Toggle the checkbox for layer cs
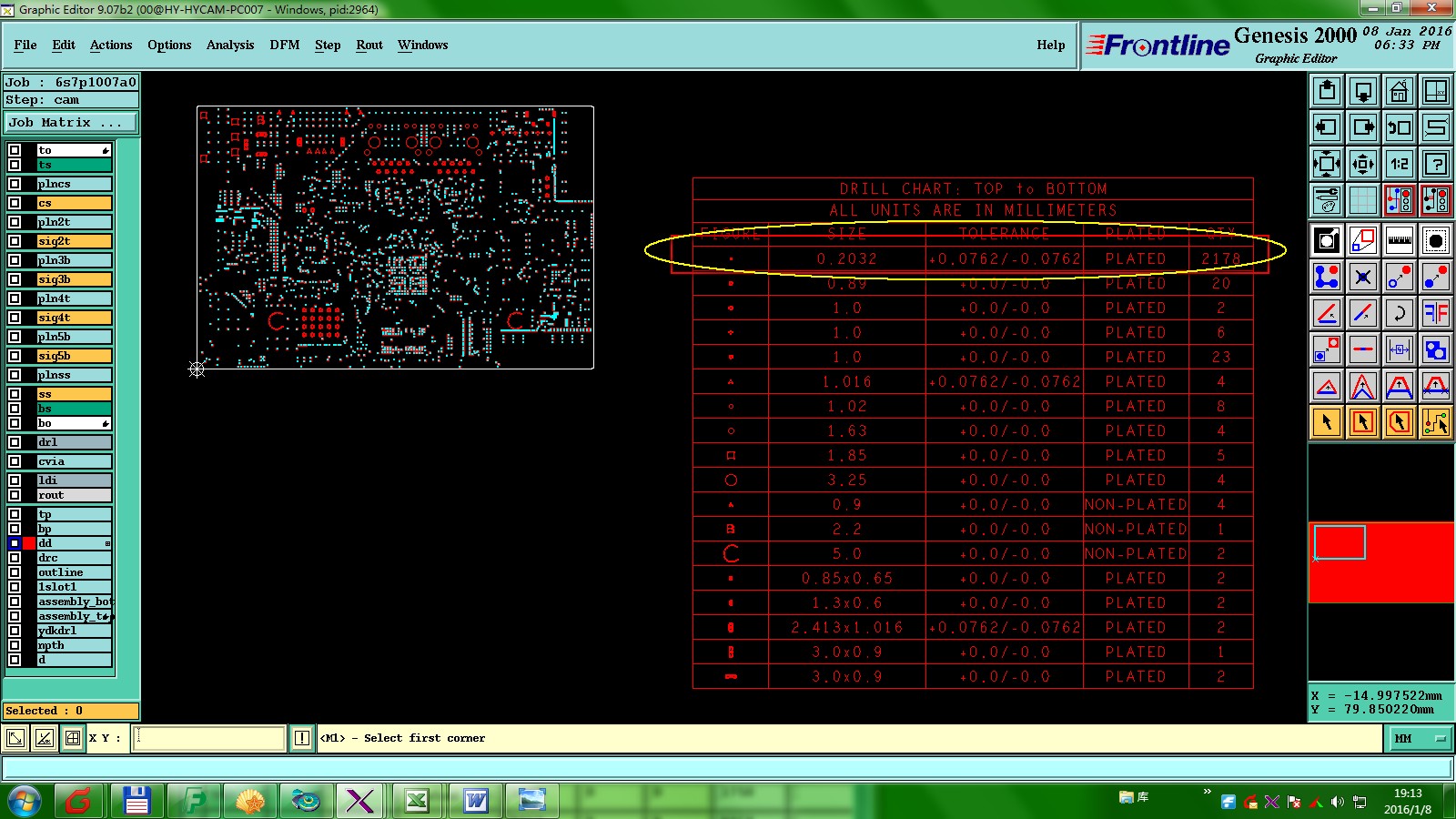 click(x=15, y=203)
